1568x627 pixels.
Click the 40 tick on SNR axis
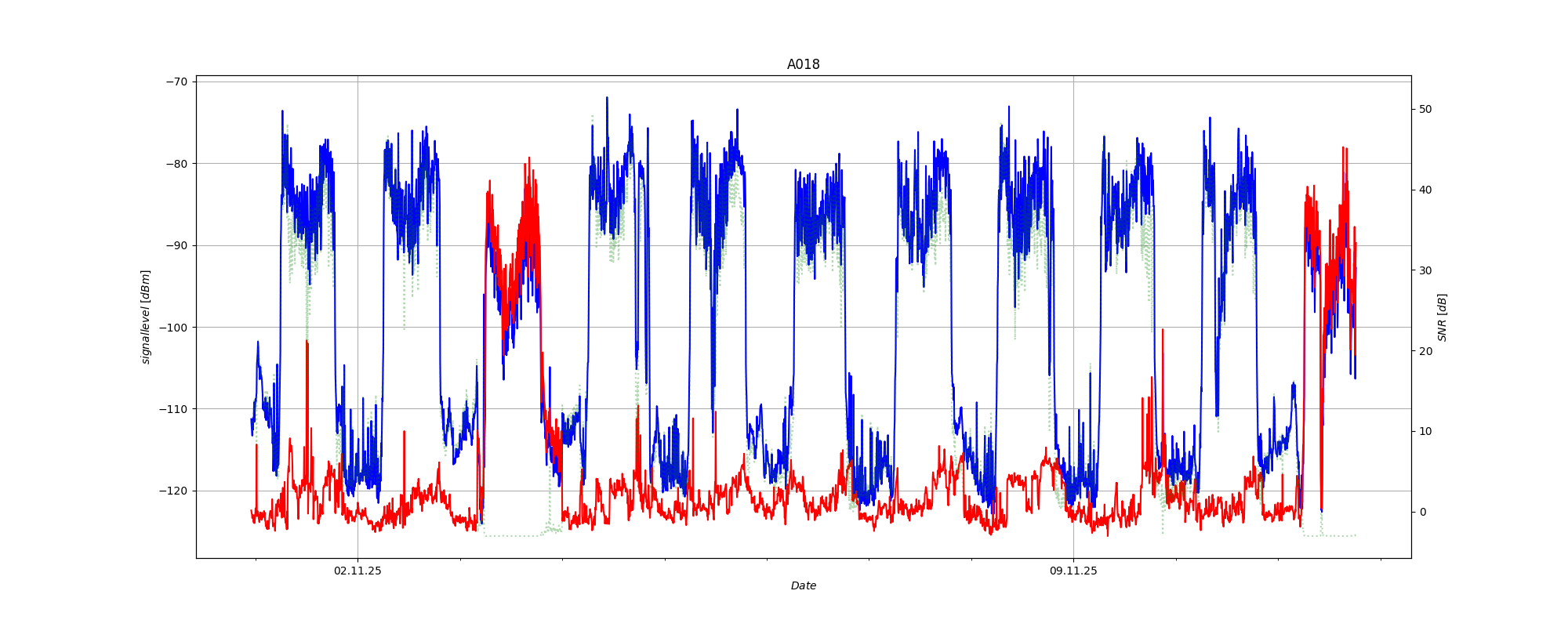click(1425, 190)
